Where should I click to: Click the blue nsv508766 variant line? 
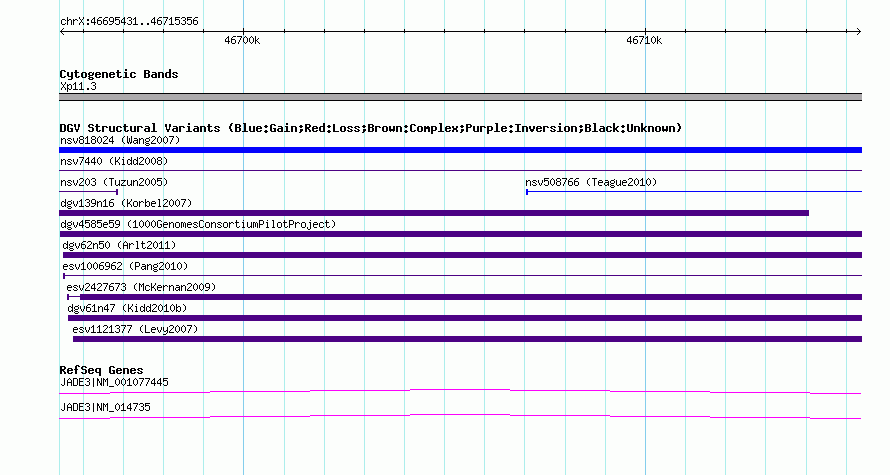[x=694, y=192]
